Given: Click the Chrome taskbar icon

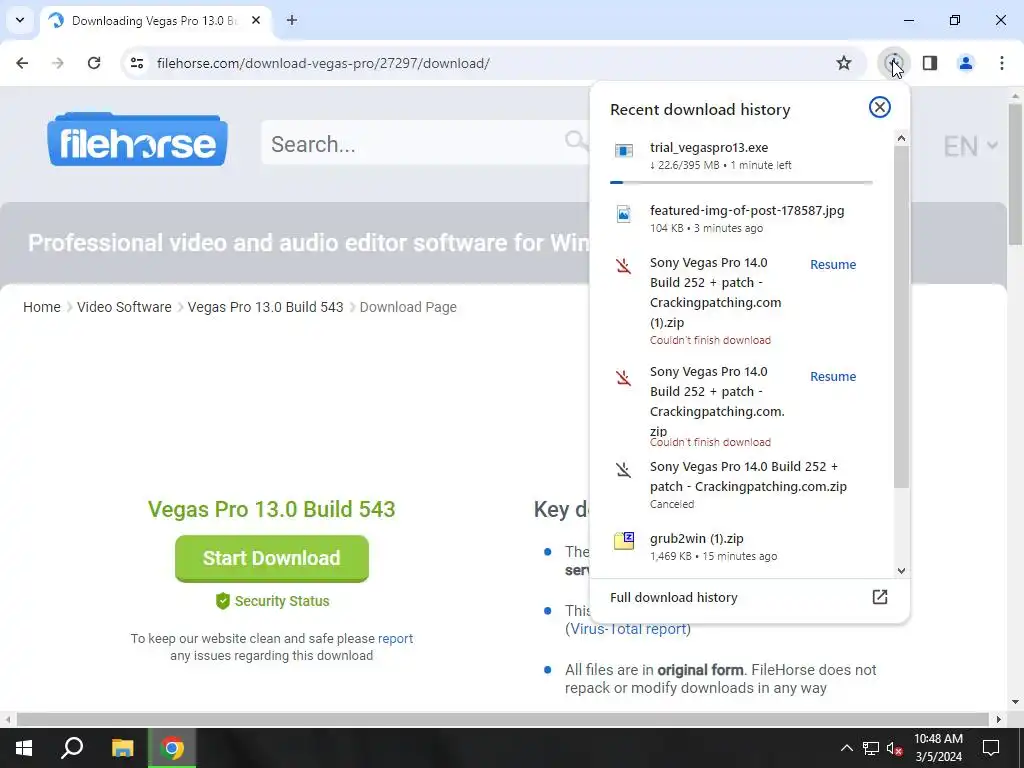Looking at the screenshot, I should tap(172, 748).
